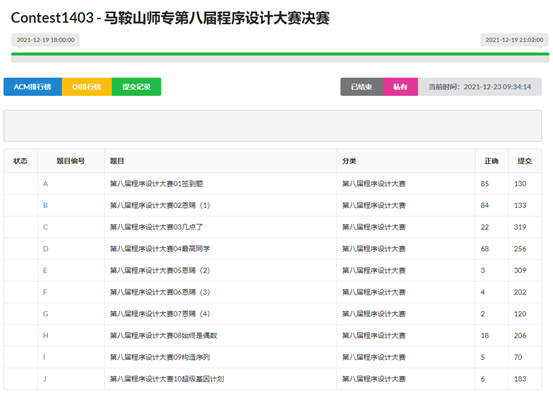Screen dimensions: 553x399
Task: Open the ACM排行榜 ranking page
Action: coord(33,87)
